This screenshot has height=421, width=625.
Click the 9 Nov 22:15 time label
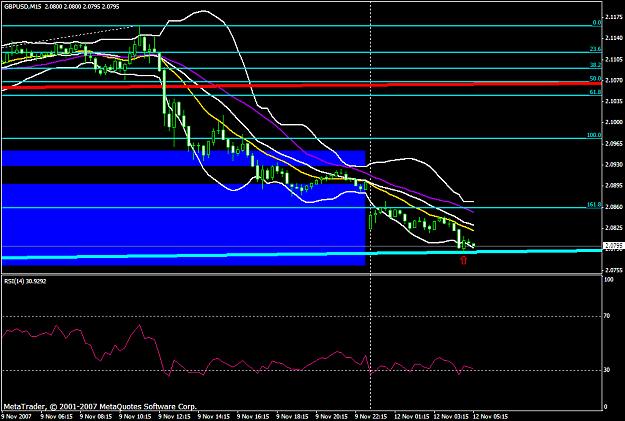pyautogui.click(x=371, y=417)
